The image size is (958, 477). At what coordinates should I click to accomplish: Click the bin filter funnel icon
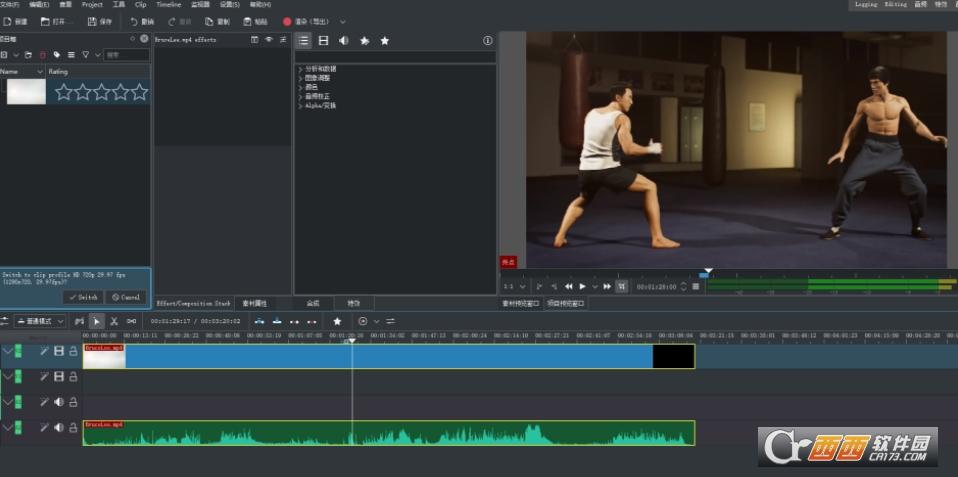tap(86, 55)
